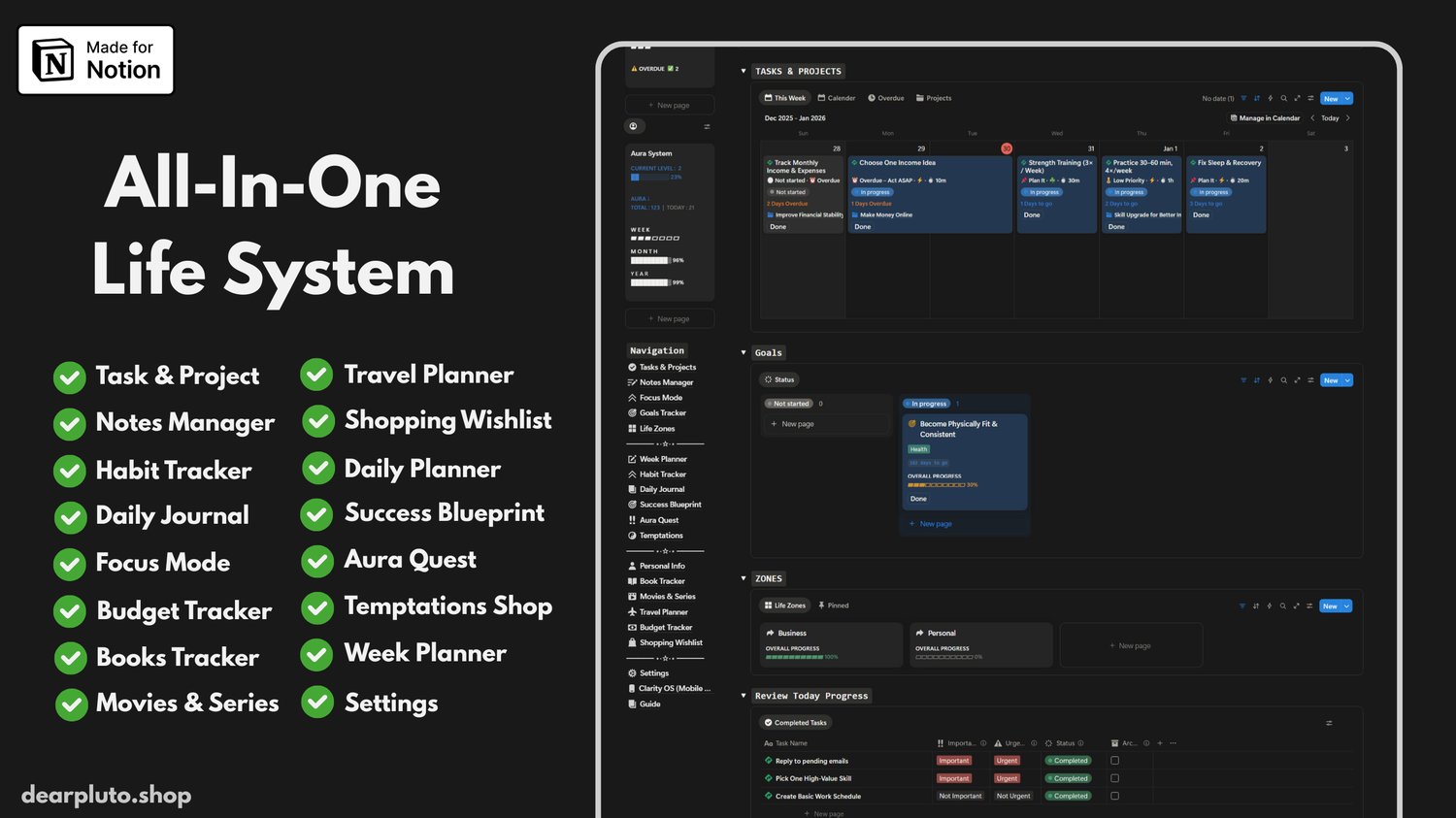Open Focus Mode from the Navigation list
The width and height of the screenshot is (1456, 818).
pyautogui.click(x=655, y=398)
